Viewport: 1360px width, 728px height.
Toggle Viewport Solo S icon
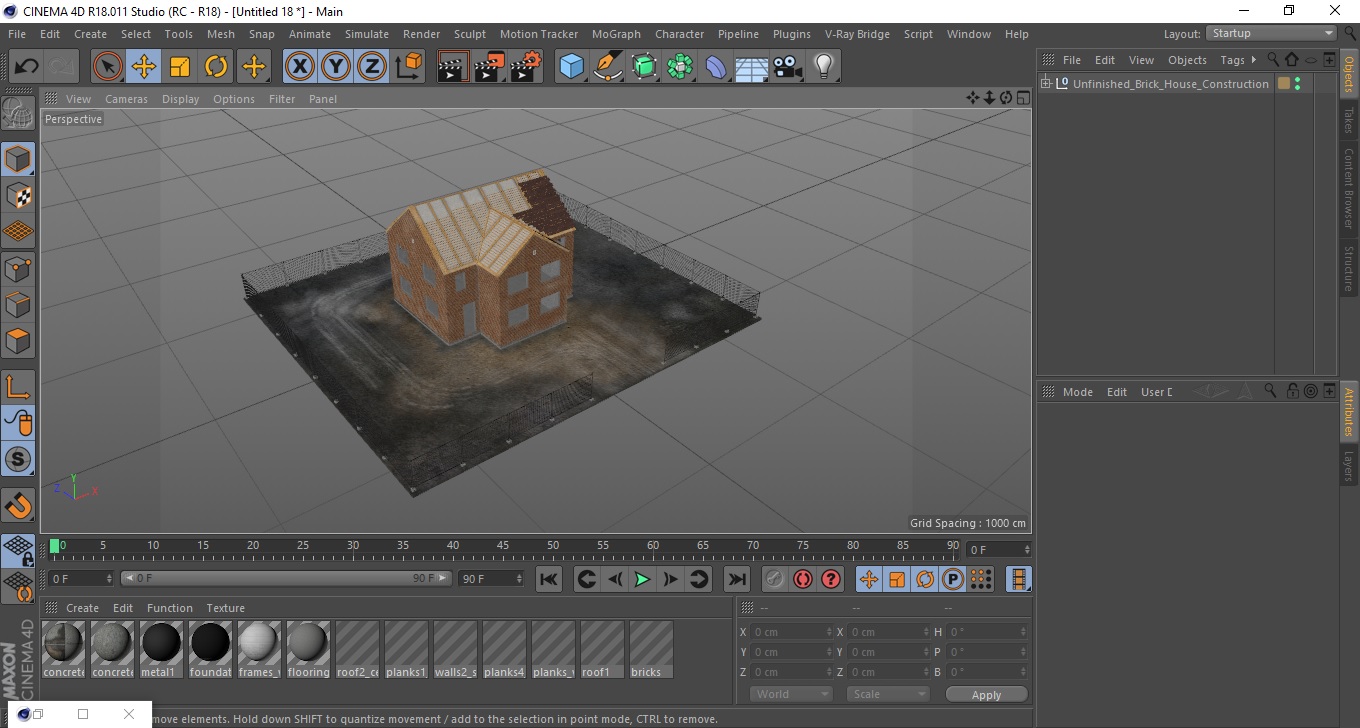18,459
